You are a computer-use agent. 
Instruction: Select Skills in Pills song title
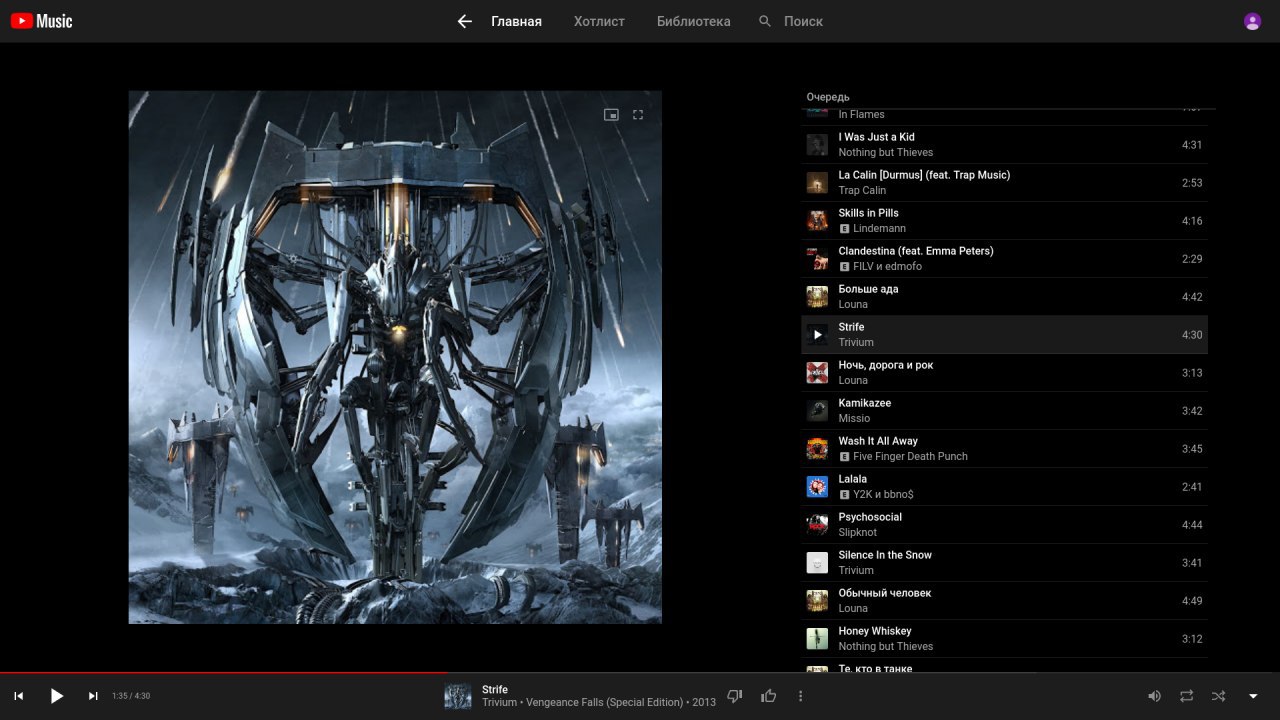tap(868, 213)
